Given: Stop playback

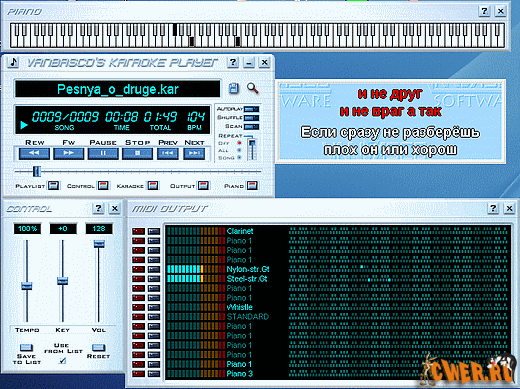Looking at the screenshot, I should pos(137,153).
